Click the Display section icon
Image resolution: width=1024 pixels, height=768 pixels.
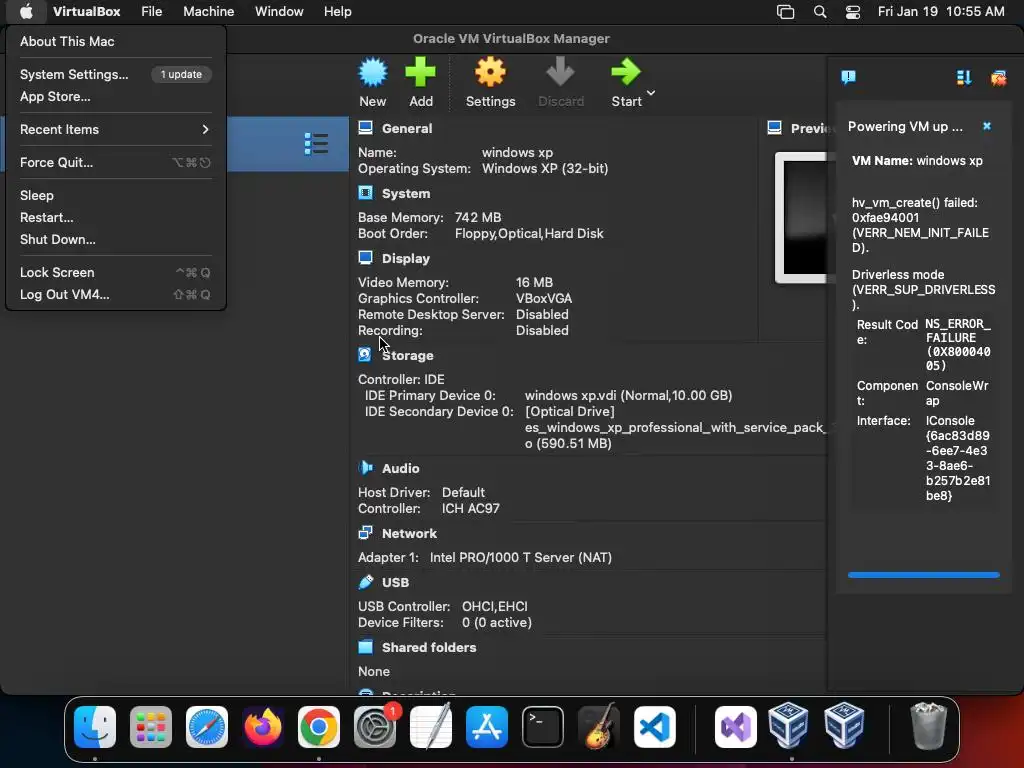tap(366, 258)
